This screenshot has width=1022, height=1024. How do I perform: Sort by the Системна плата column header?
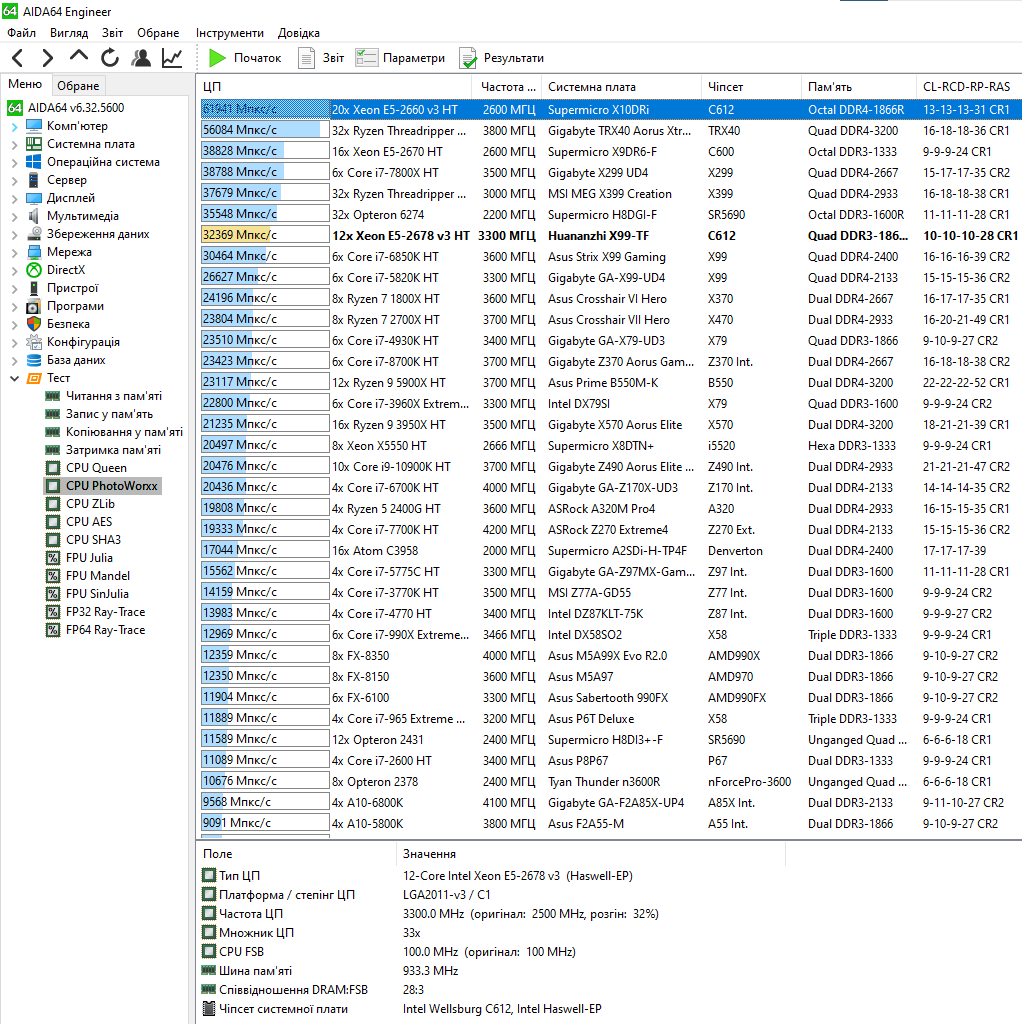[620, 87]
